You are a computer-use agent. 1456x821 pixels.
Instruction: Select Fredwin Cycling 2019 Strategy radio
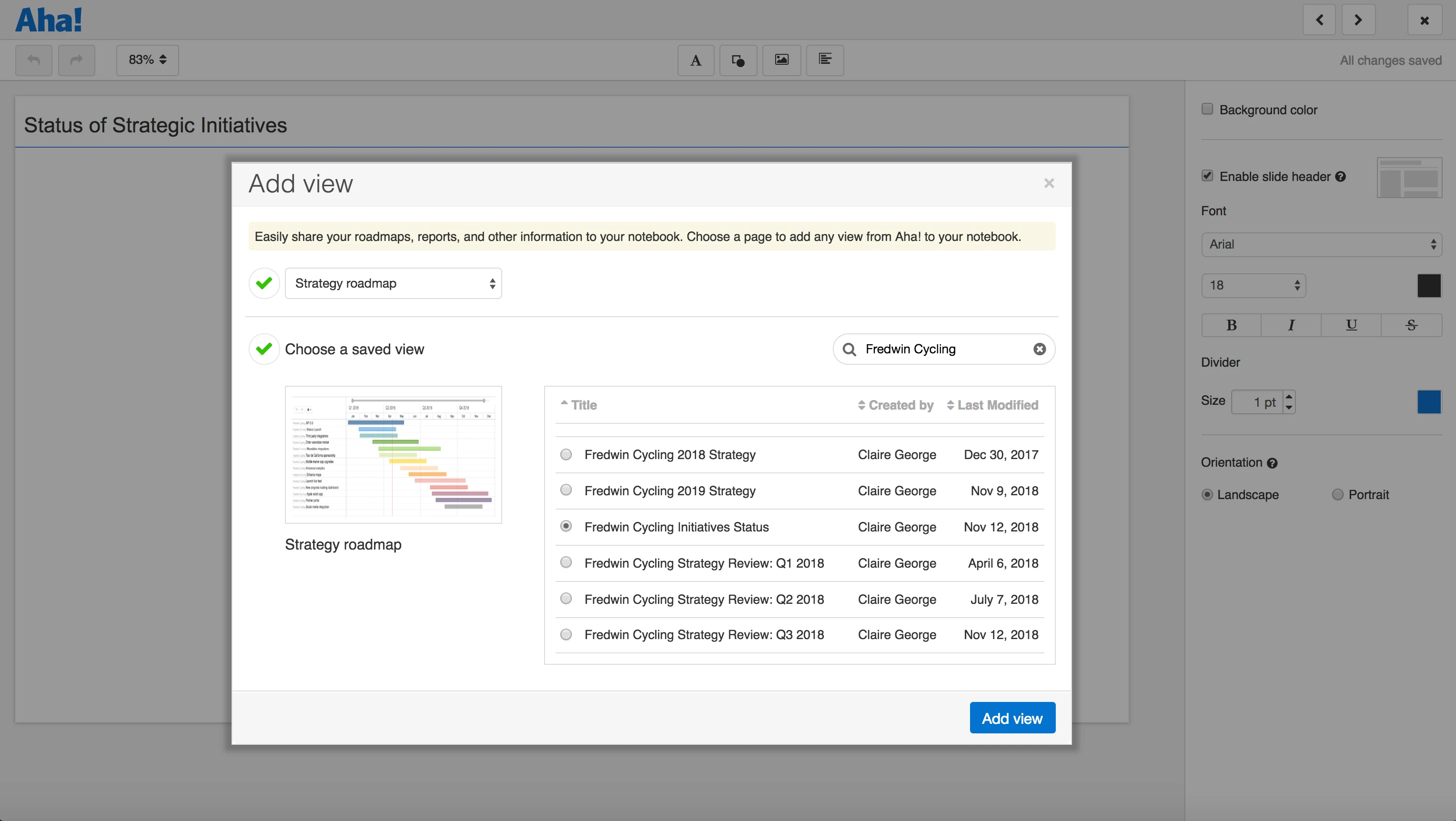coord(566,490)
